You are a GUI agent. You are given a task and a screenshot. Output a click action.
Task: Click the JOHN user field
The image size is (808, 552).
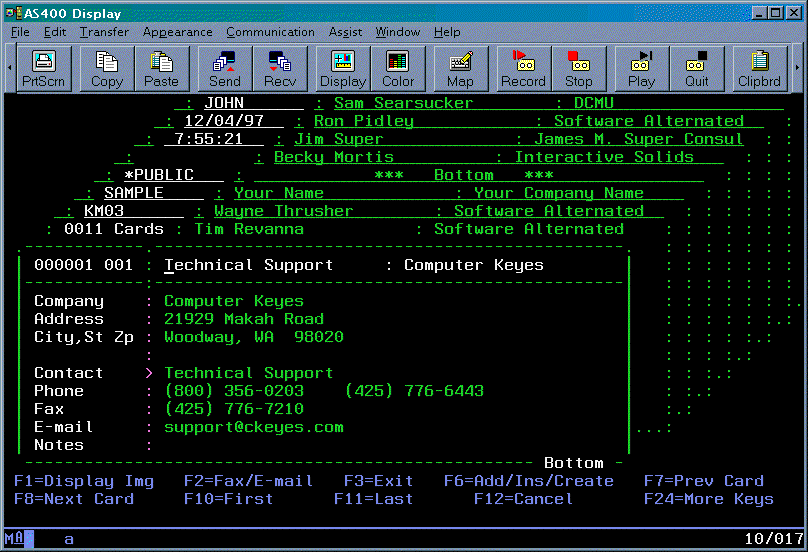(x=254, y=103)
